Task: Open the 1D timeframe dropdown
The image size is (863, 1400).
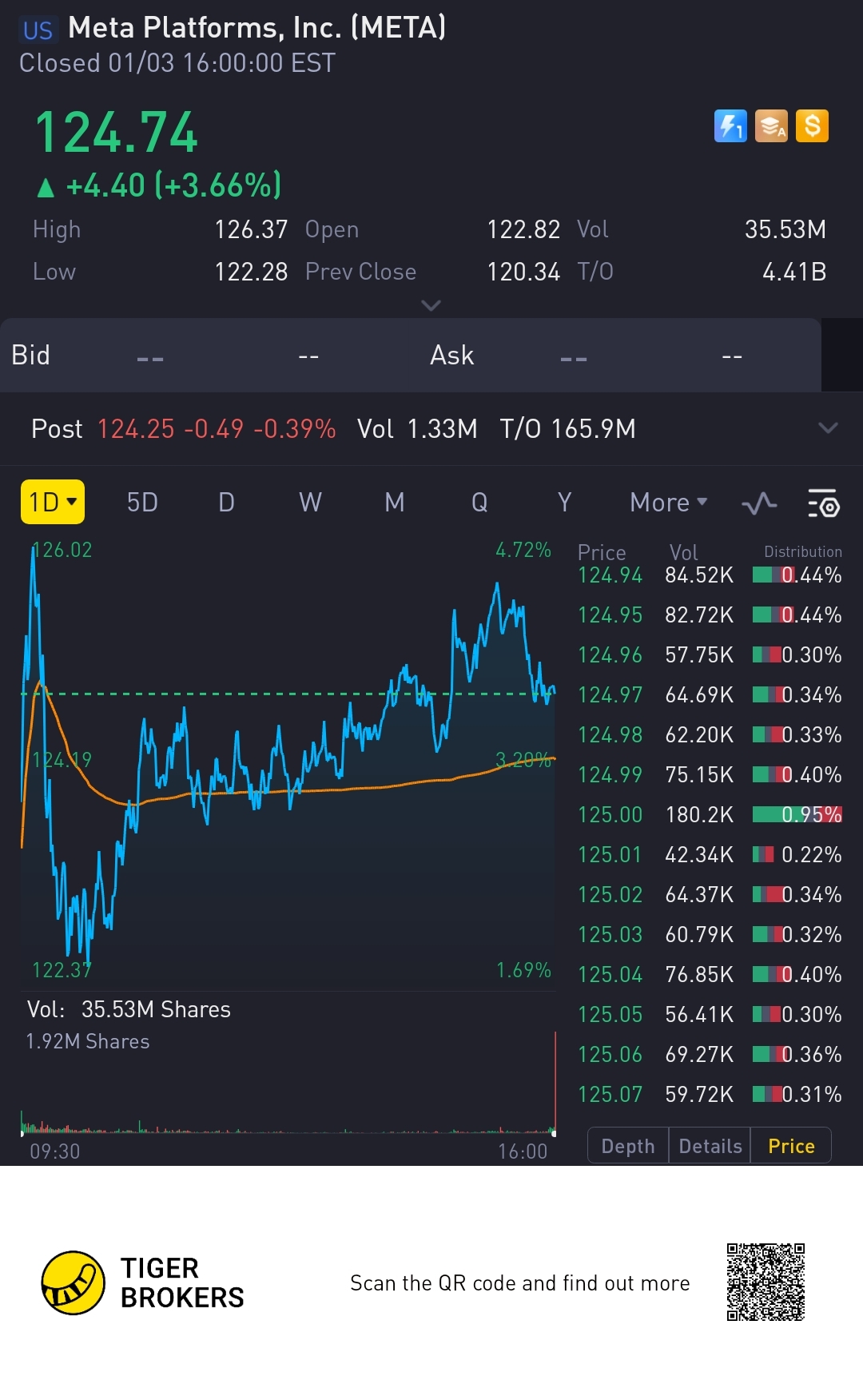Action: point(53,502)
